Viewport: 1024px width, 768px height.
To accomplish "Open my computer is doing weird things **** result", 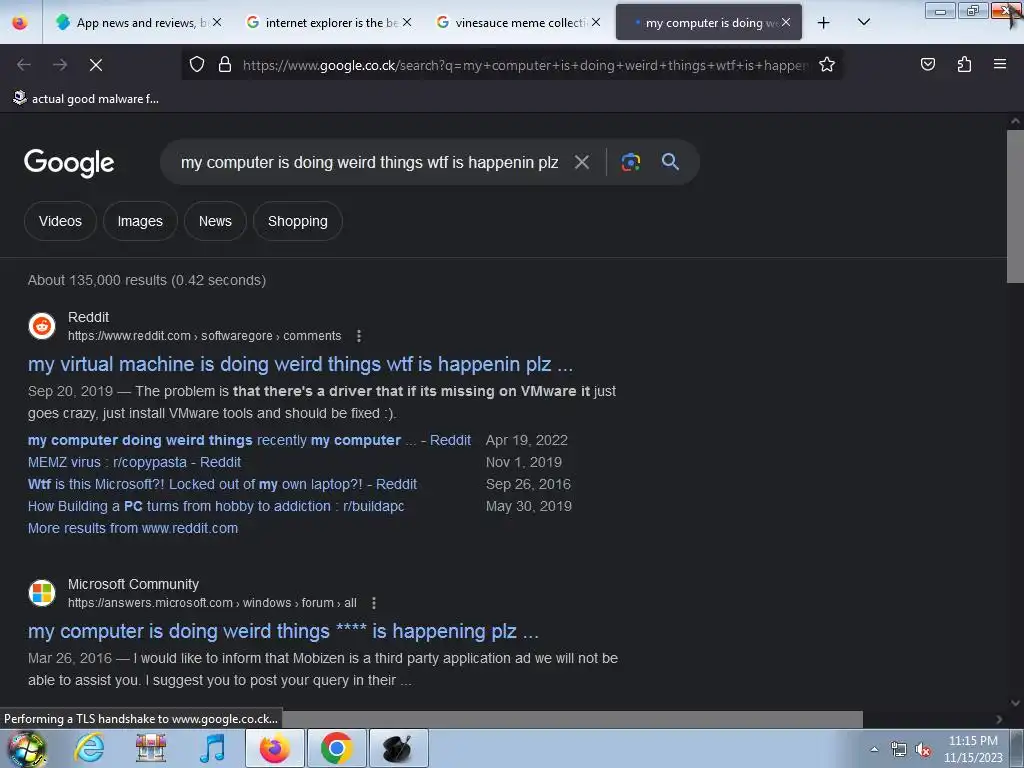I will pos(283,631).
